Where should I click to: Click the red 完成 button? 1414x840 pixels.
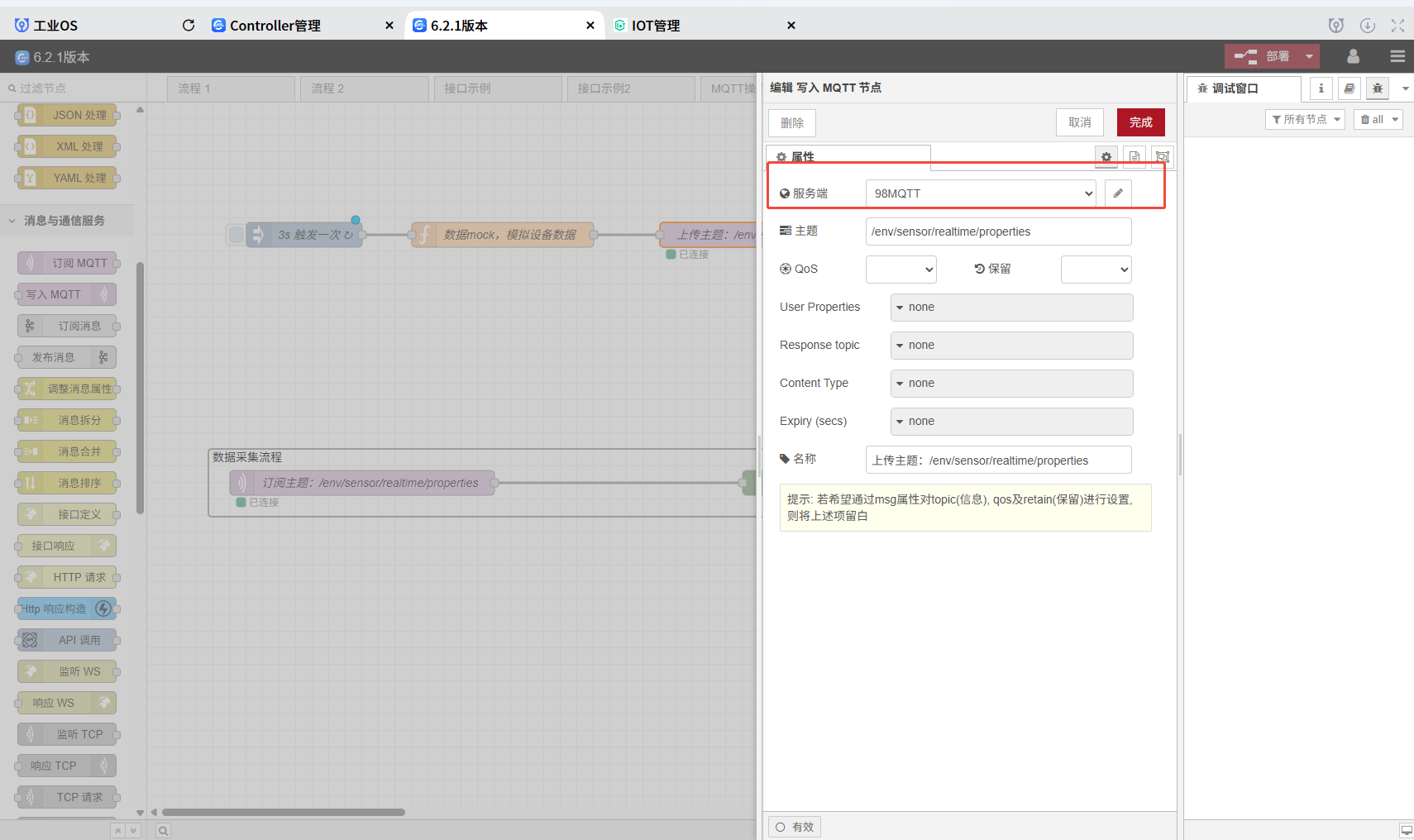point(1140,122)
